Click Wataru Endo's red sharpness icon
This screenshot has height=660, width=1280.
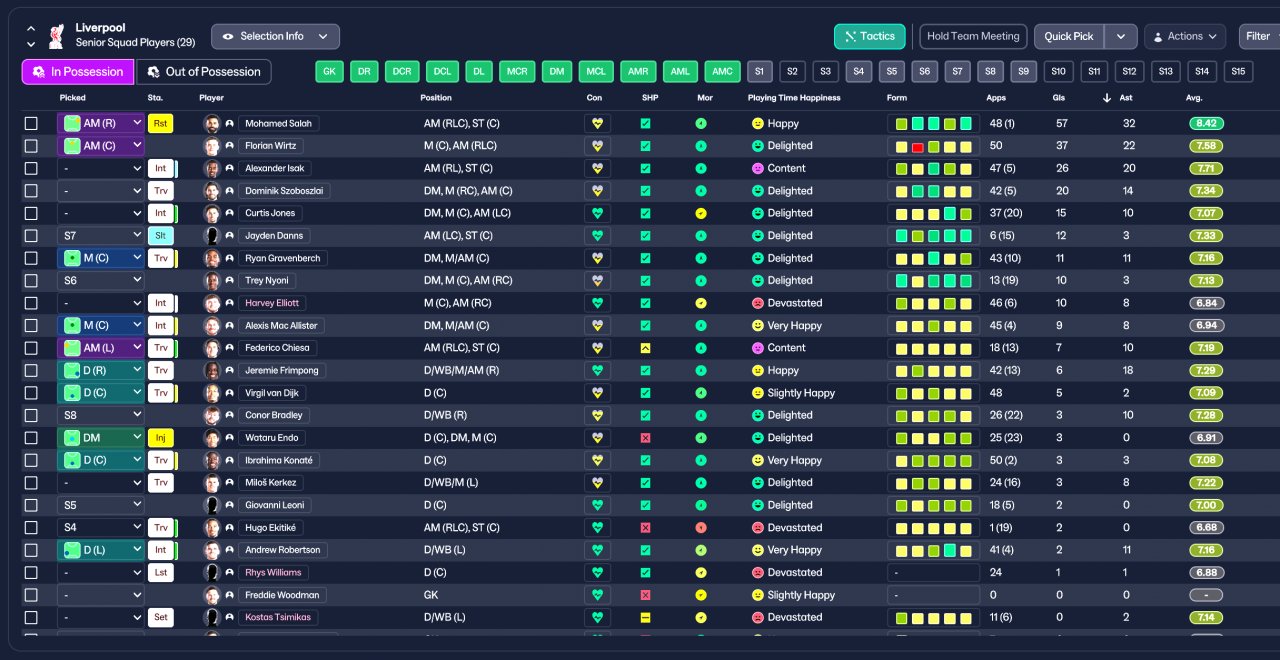point(645,438)
